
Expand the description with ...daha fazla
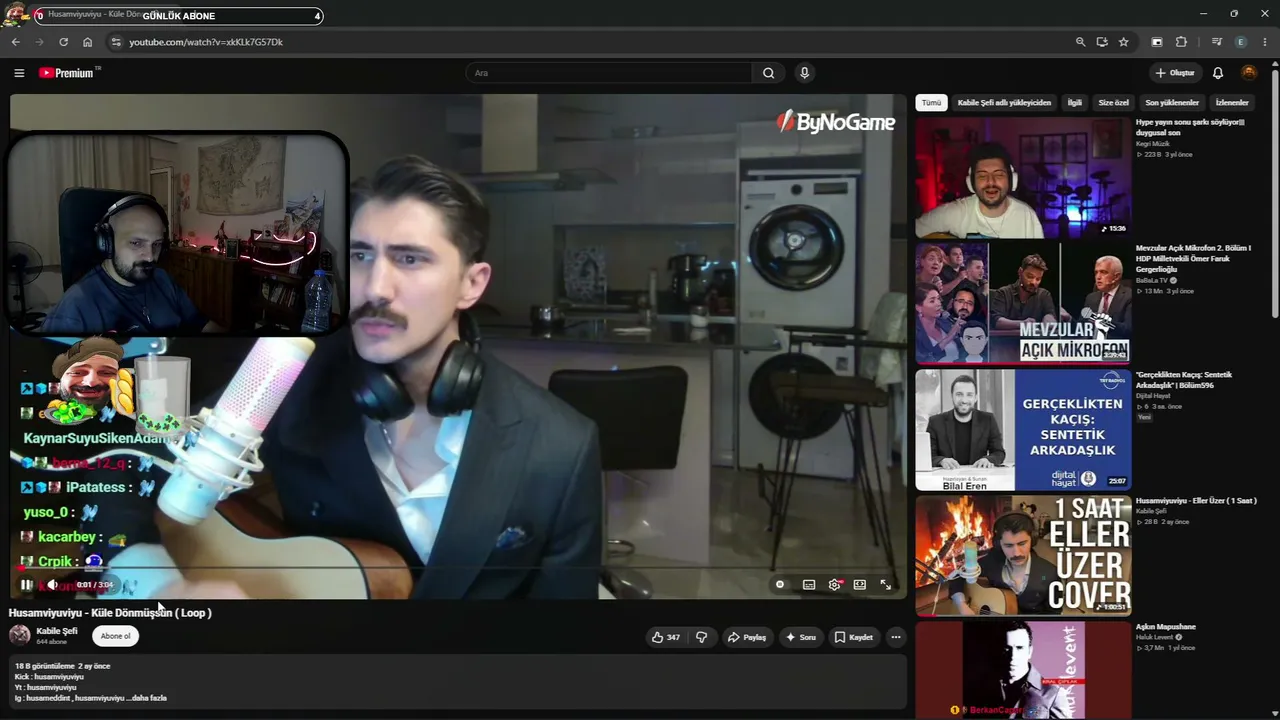(x=148, y=698)
